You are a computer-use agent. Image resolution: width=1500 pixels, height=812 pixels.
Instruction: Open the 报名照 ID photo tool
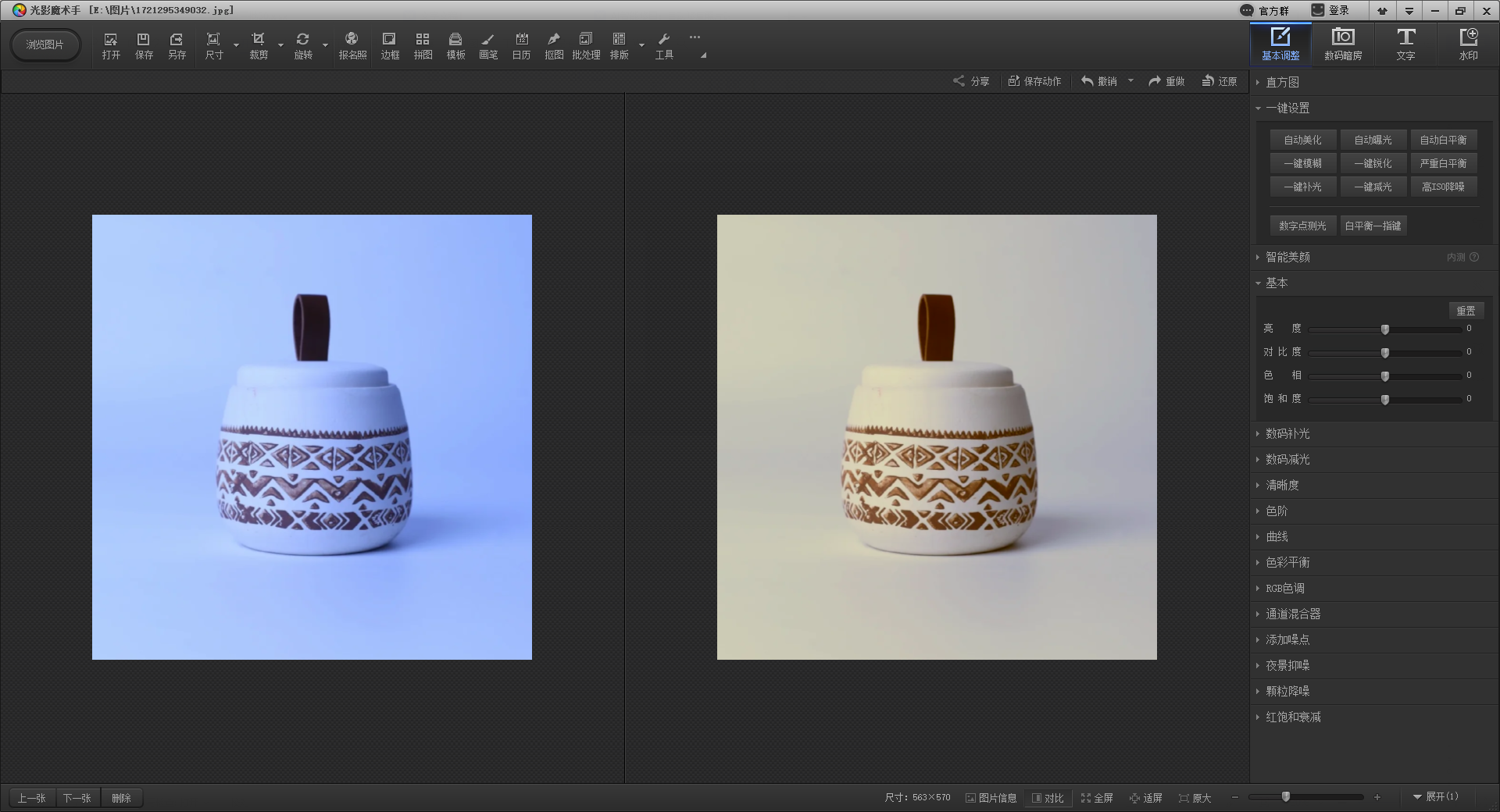[352, 46]
